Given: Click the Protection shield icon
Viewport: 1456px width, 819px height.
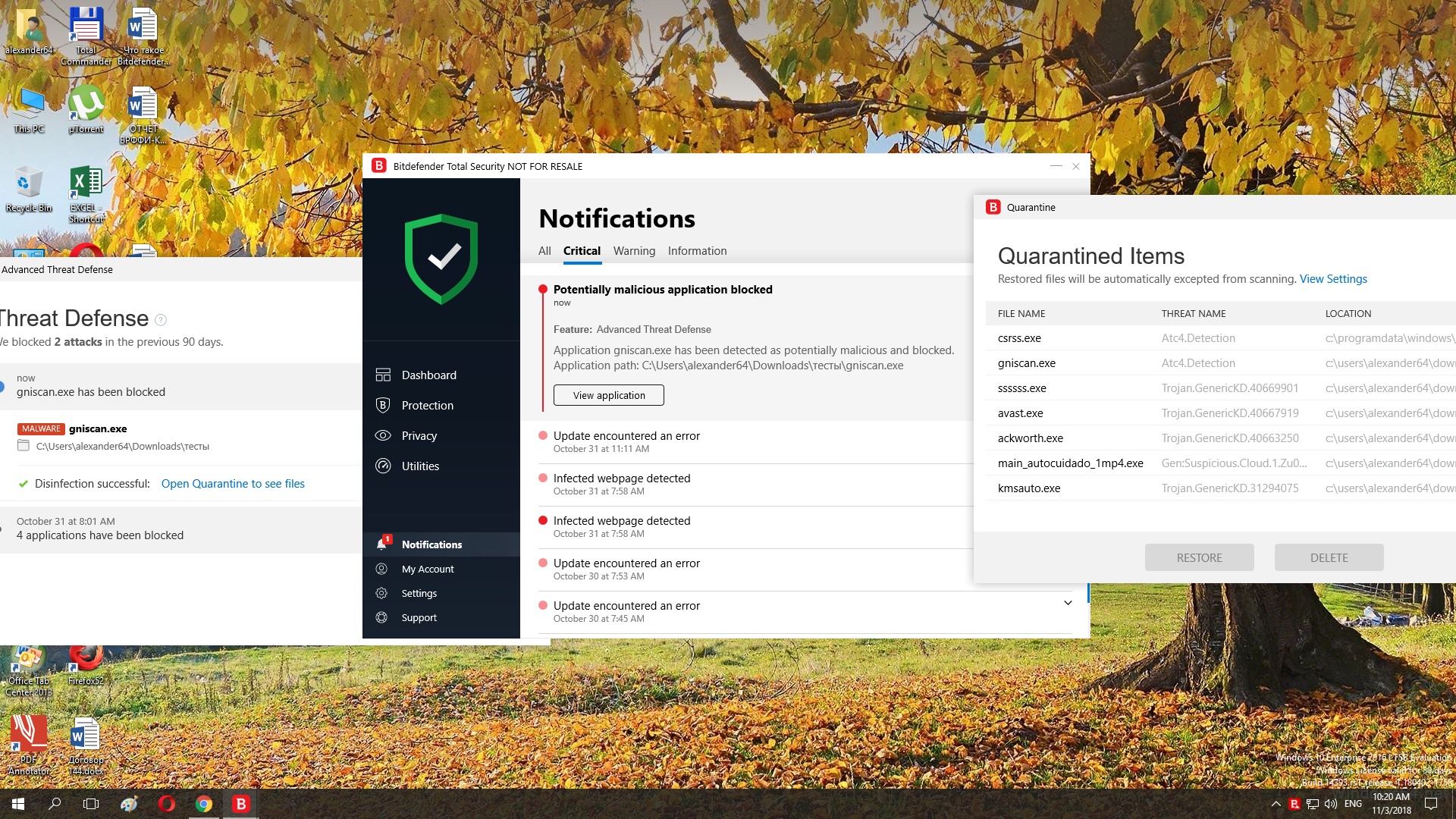Looking at the screenshot, I should click(x=383, y=406).
